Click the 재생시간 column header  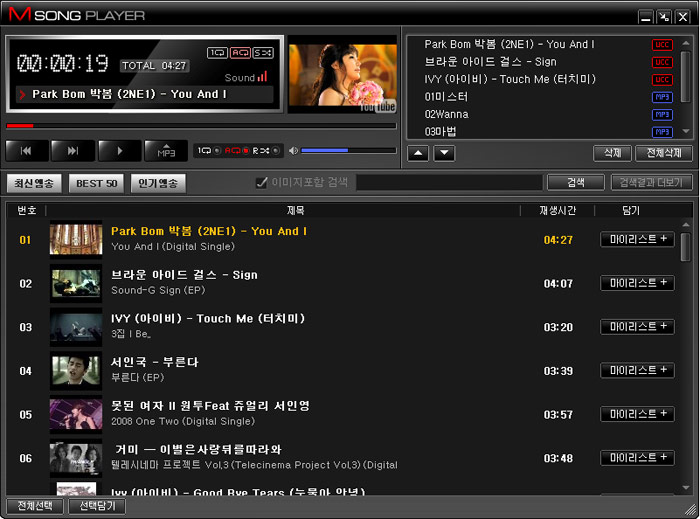(x=558, y=210)
